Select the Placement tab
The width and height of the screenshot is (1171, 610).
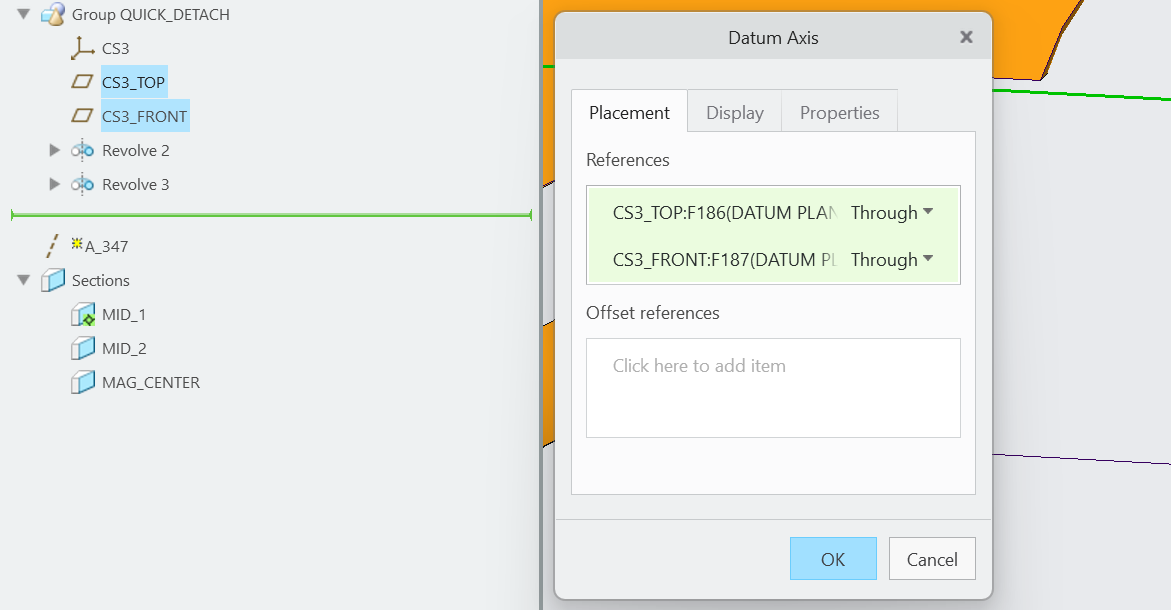[x=629, y=112]
